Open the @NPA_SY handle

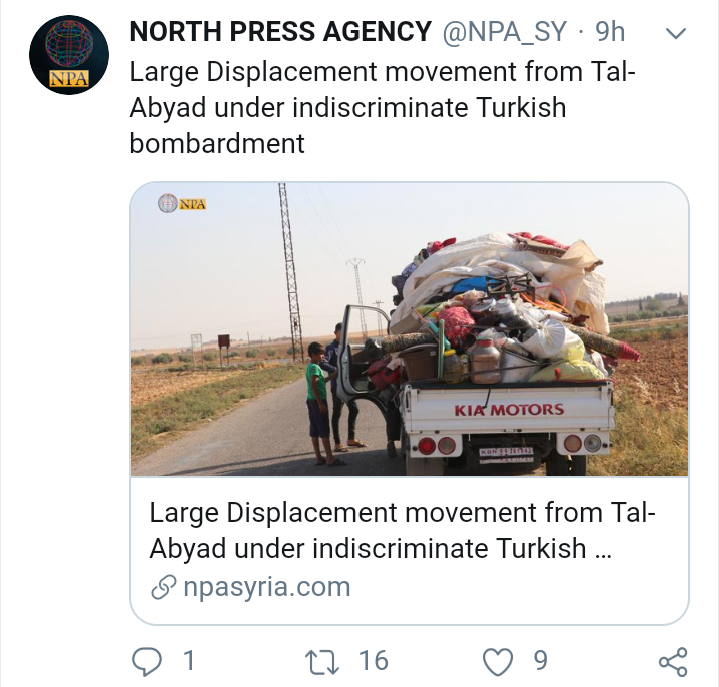[504, 32]
